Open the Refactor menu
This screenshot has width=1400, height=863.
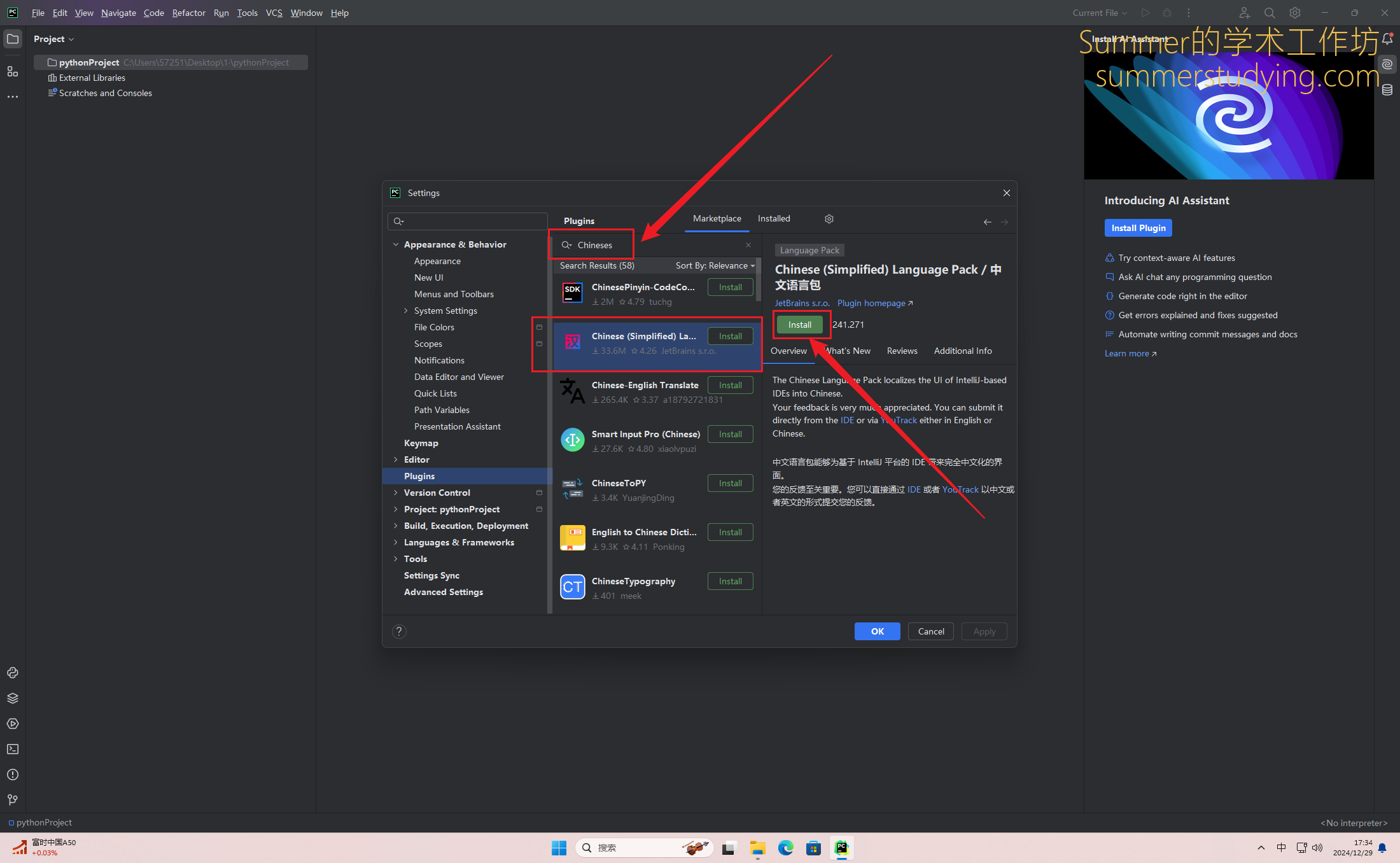[189, 13]
